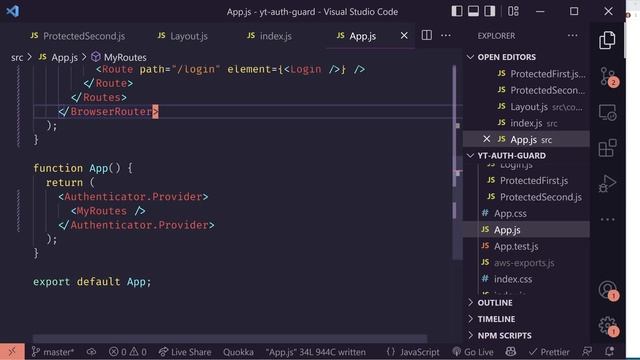This screenshot has height=360, width=640.
Task: Click '"App.js" 34L 944C written' status message
Action: pyautogui.click(x=316, y=351)
